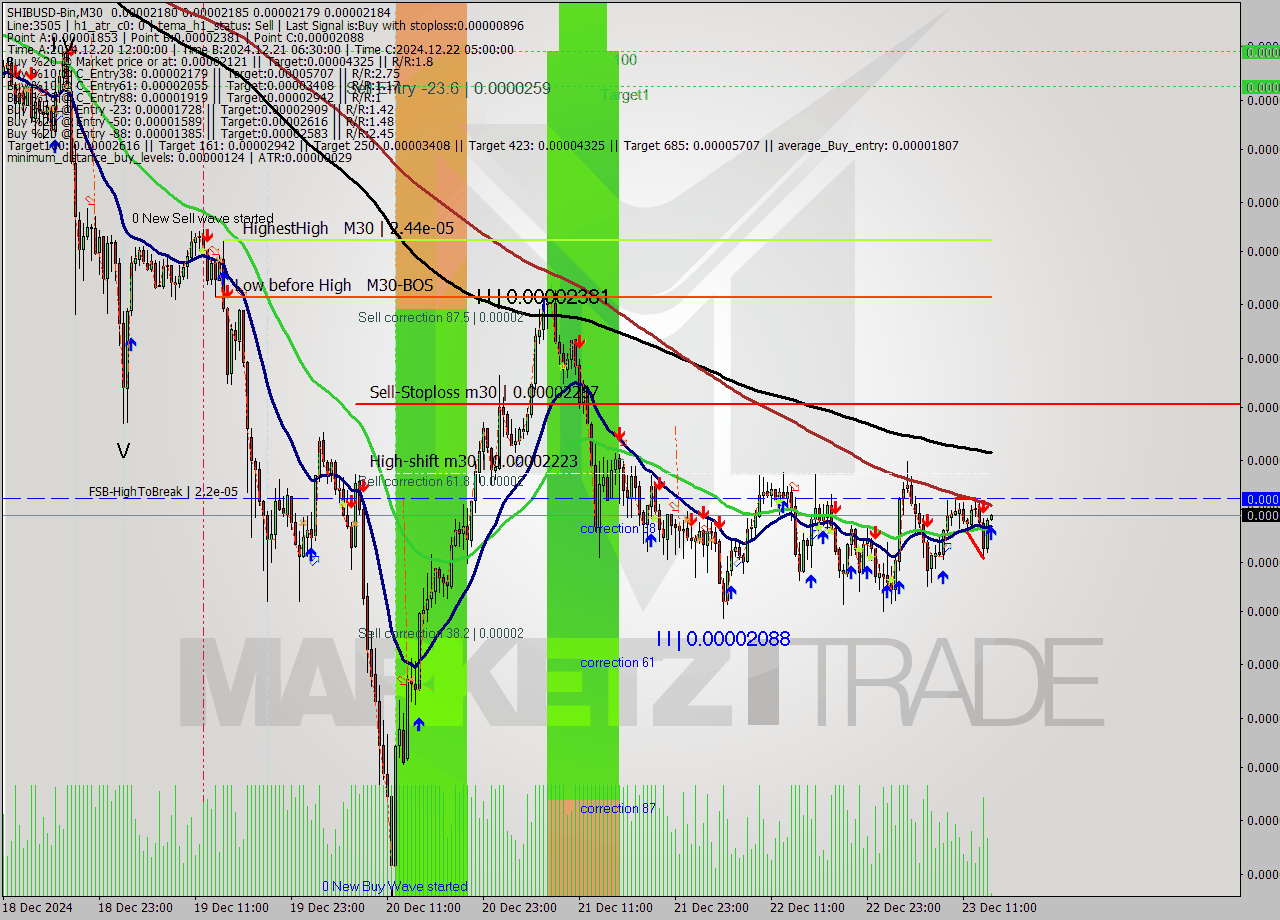Click the '18 Dec 2024' time axis label
1280x920 pixels.
pyautogui.click(x=38, y=908)
